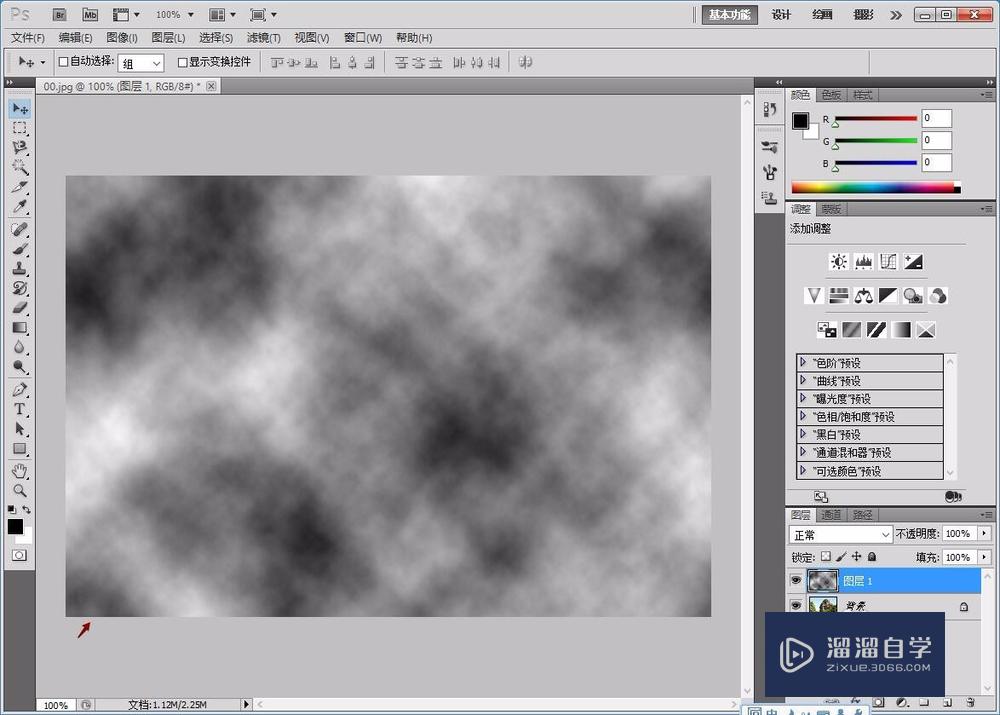Viewport: 1000px width, 715px height.
Task: Enable the 自动选择 checkbox
Action: [x=64, y=62]
